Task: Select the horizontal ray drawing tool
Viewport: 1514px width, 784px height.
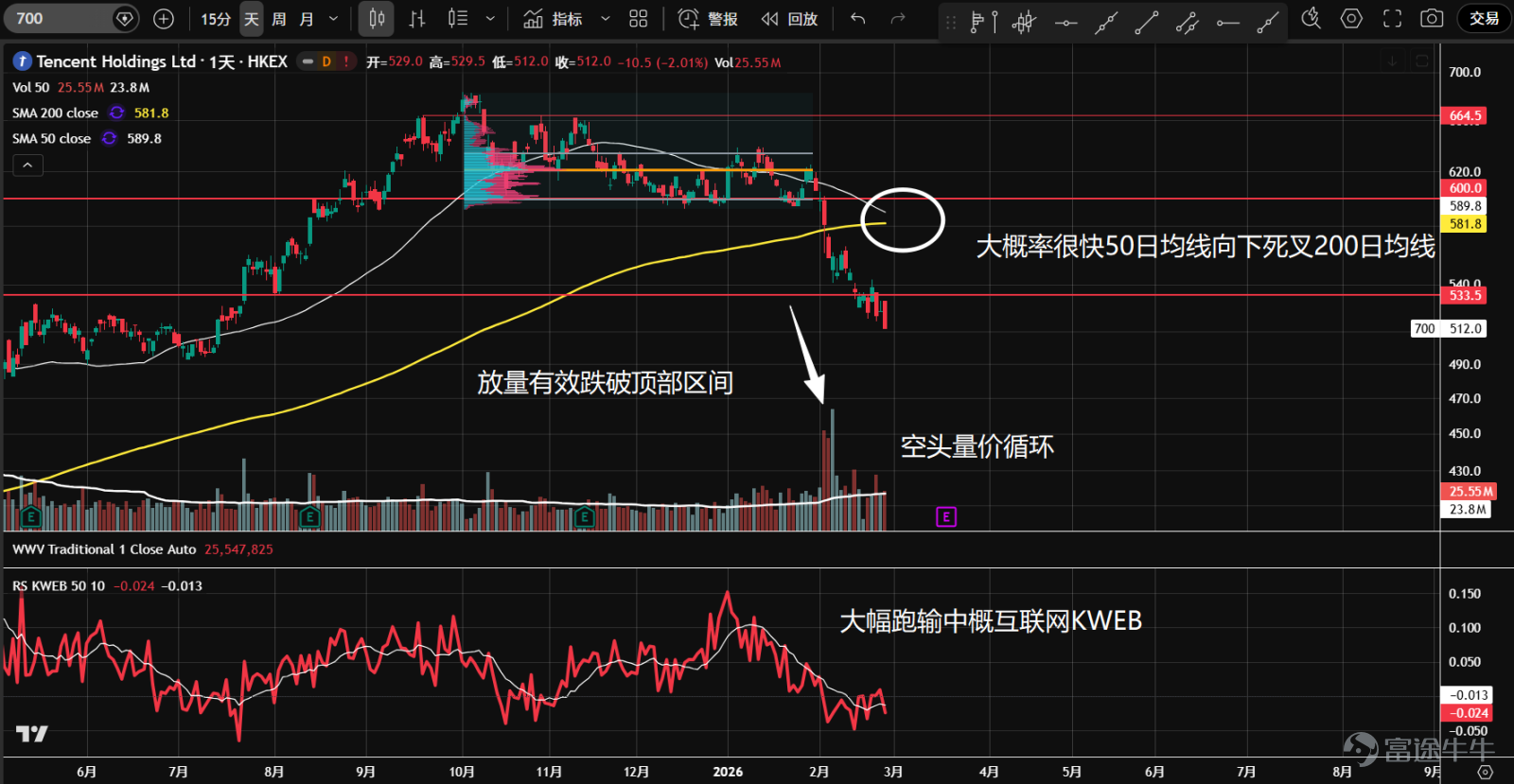Action: point(1227,21)
